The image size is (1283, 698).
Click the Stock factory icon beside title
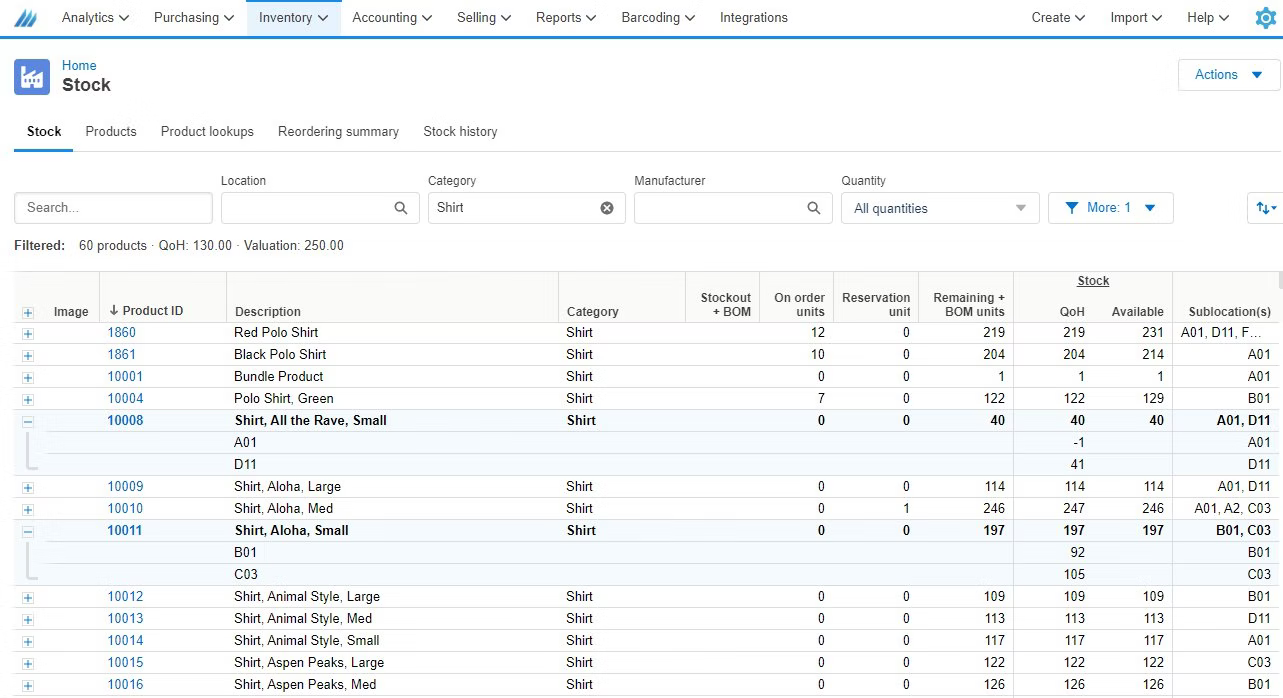[x=32, y=77]
